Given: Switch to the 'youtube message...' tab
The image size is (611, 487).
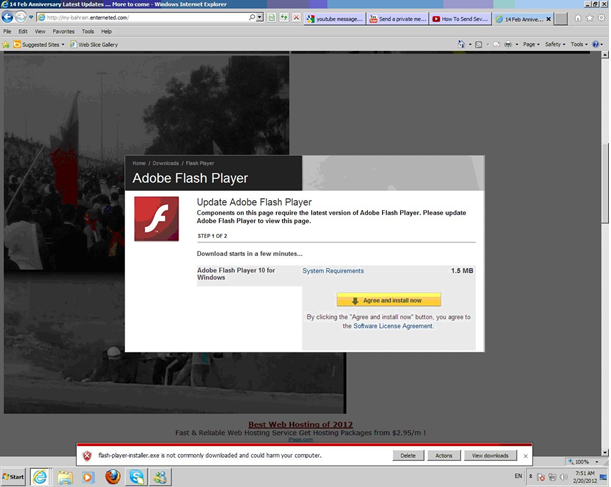Looking at the screenshot, I should tap(335, 19).
